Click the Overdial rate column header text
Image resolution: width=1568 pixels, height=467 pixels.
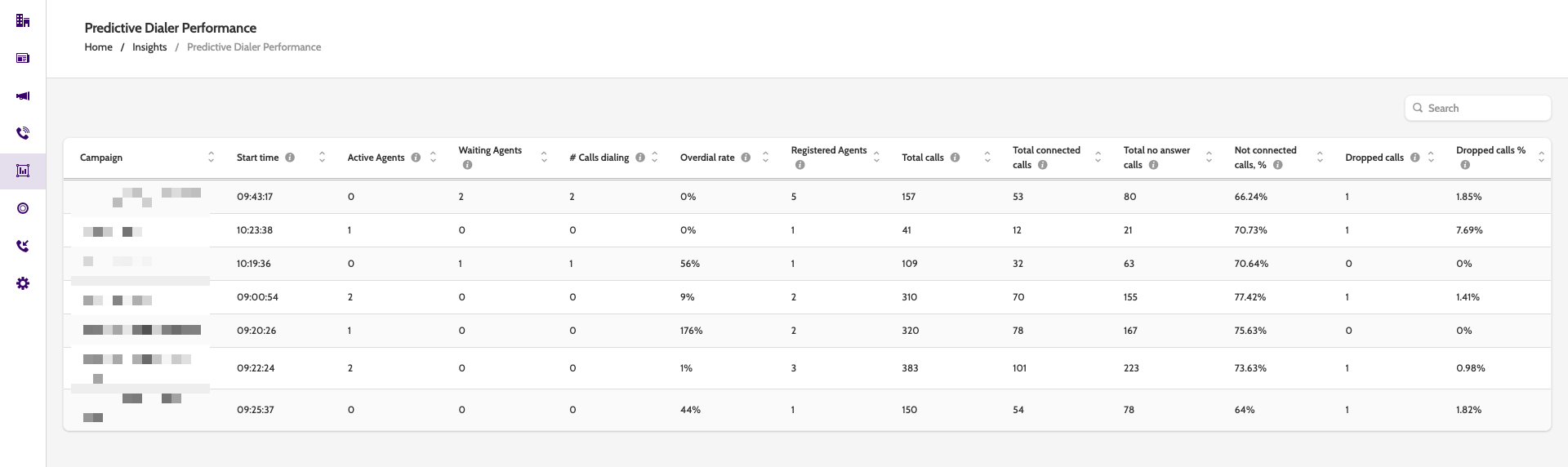tap(707, 158)
